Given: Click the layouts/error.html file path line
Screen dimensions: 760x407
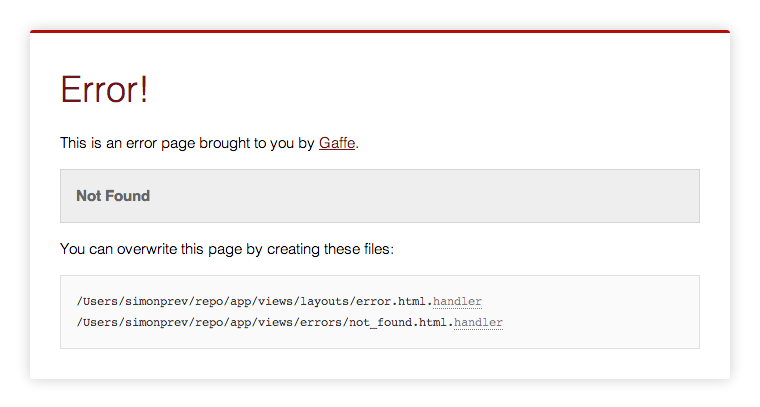Looking at the screenshot, I should (279, 301).
